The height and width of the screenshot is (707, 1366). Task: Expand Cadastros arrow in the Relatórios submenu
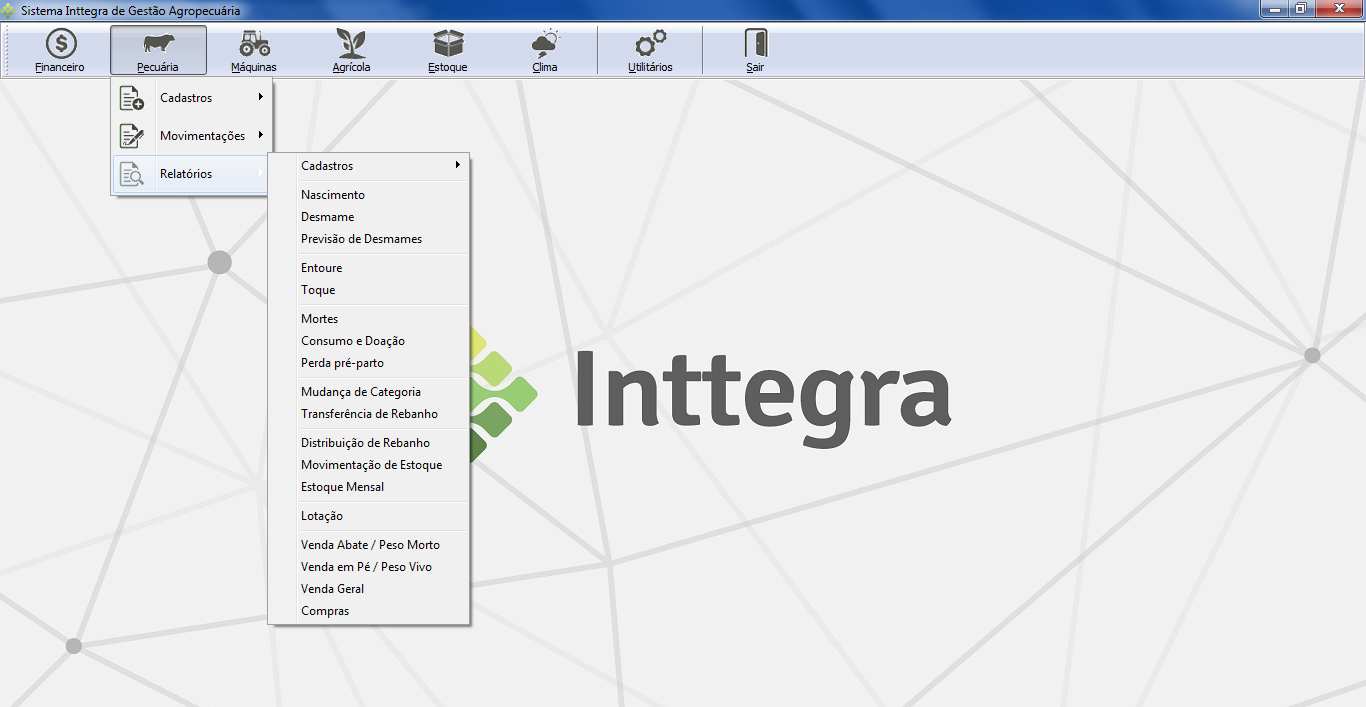point(458,165)
